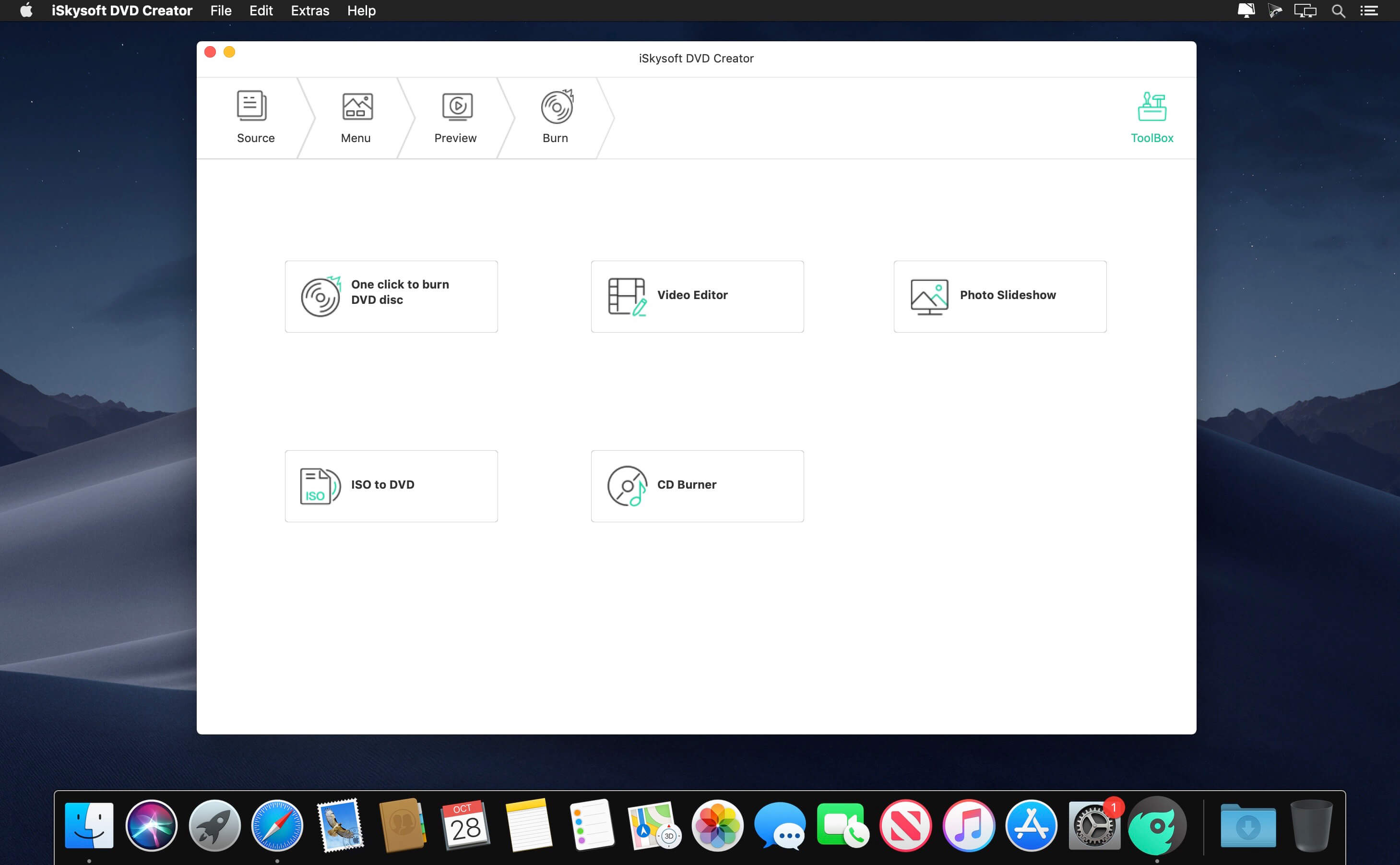Open the Source step tab
Screen dimensions: 1400x865
pos(256,118)
